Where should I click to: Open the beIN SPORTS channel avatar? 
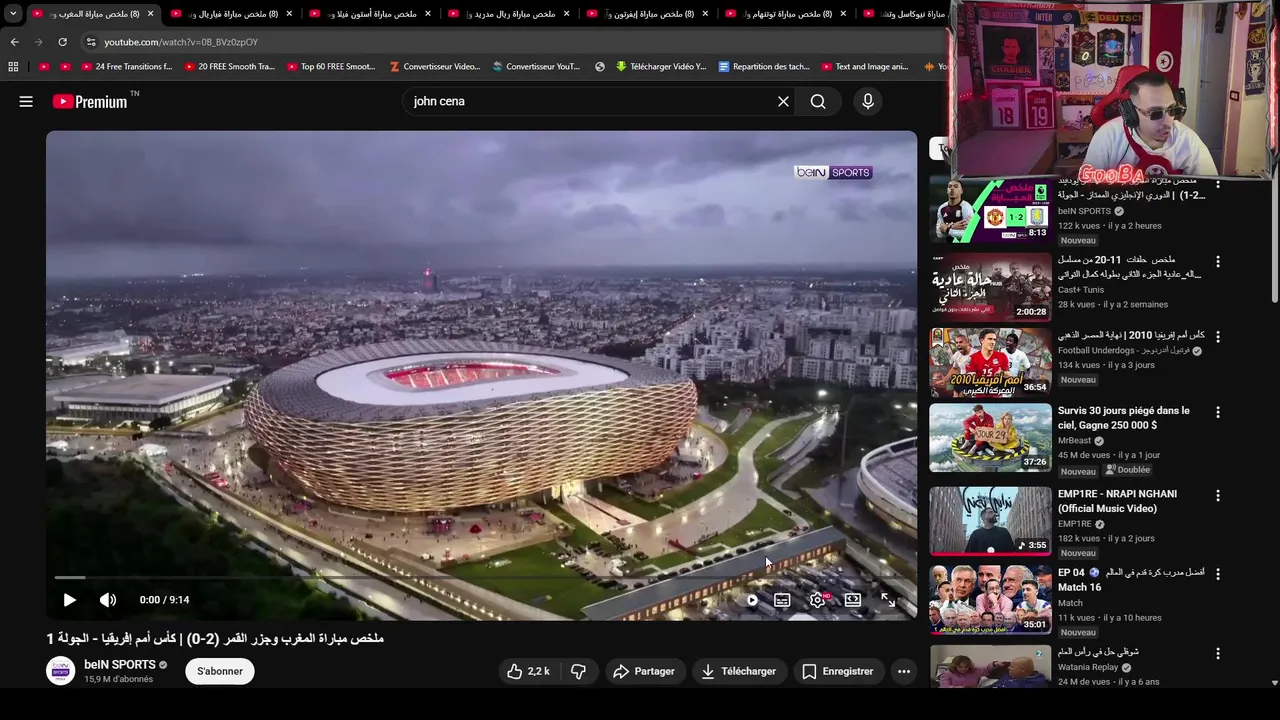click(x=61, y=671)
